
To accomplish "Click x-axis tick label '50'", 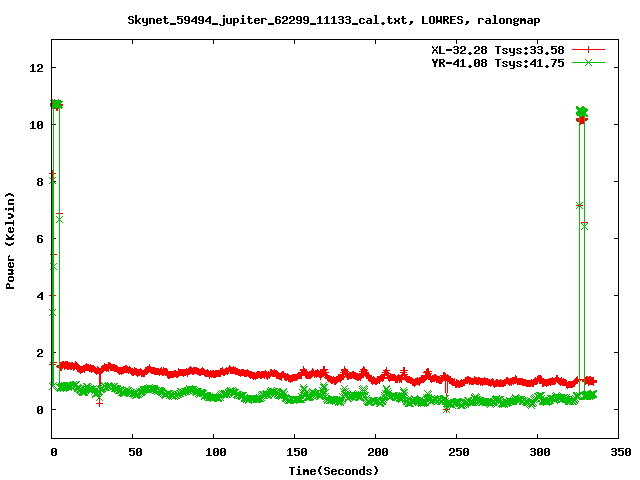I will pyautogui.click(x=135, y=452).
